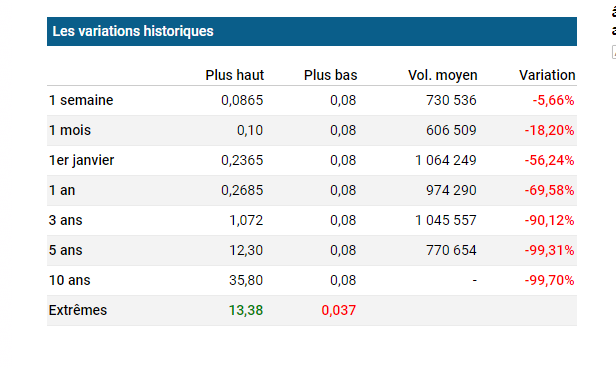Image resolution: width=616 pixels, height=368 pixels.
Task: Select the -5,66% weekly variation
Action: [553, 100]
